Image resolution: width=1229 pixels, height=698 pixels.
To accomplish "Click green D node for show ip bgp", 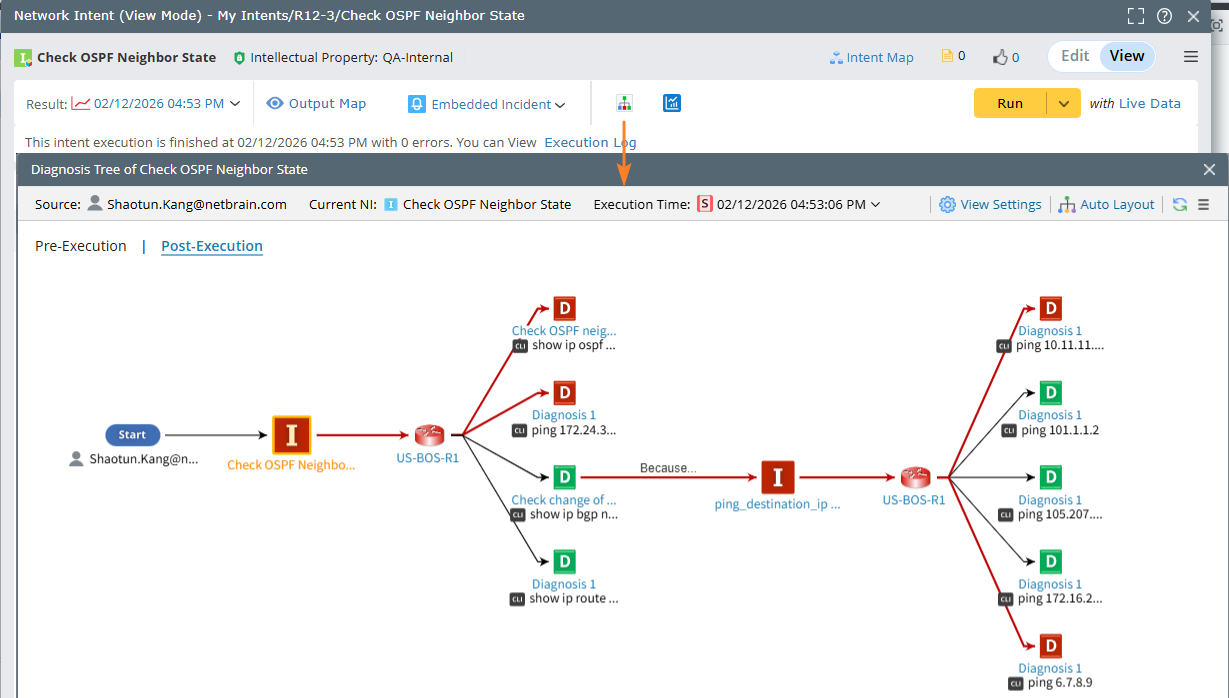I will coord(564,477).
